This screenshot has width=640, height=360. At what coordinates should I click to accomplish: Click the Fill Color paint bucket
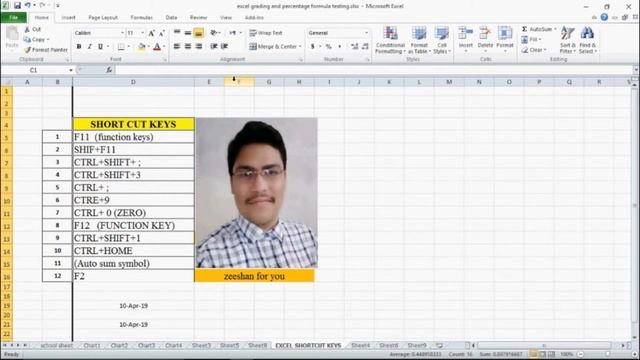pyautogui.click(x=141, y=47)
